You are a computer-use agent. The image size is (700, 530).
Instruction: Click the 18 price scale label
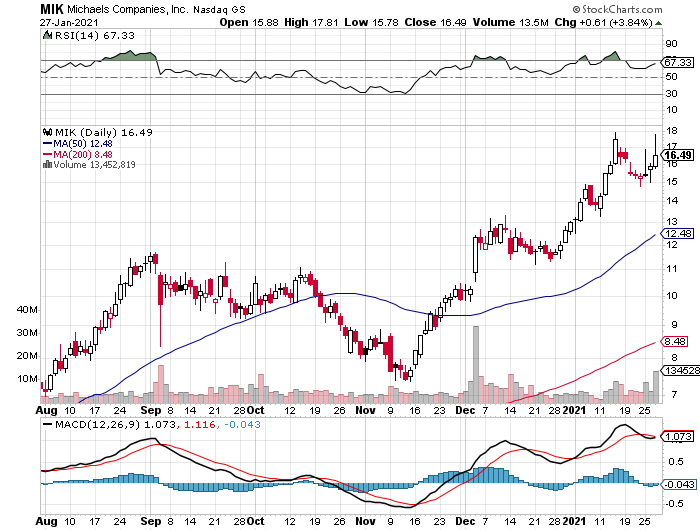[671, 131]
